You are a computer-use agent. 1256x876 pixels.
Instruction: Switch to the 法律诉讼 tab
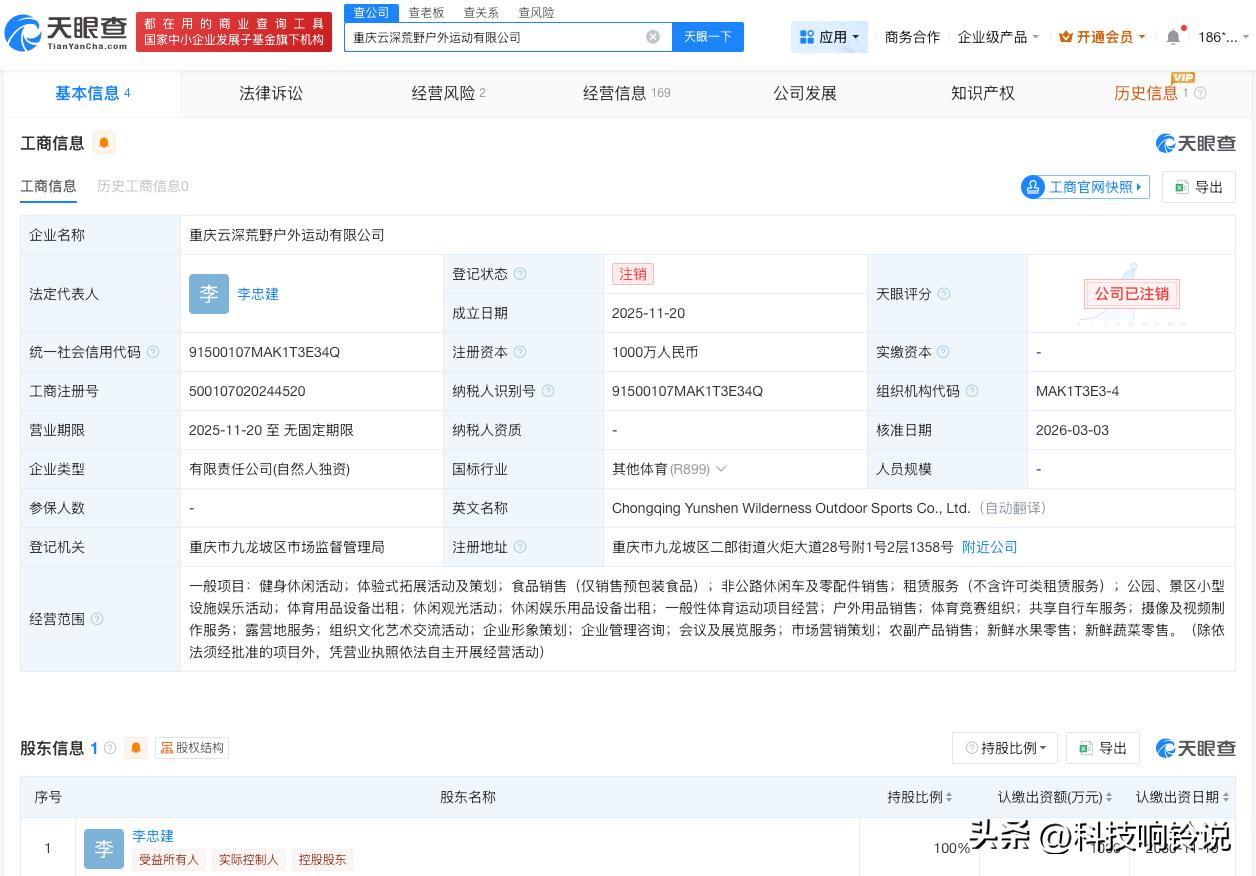[x=270, y=93]
